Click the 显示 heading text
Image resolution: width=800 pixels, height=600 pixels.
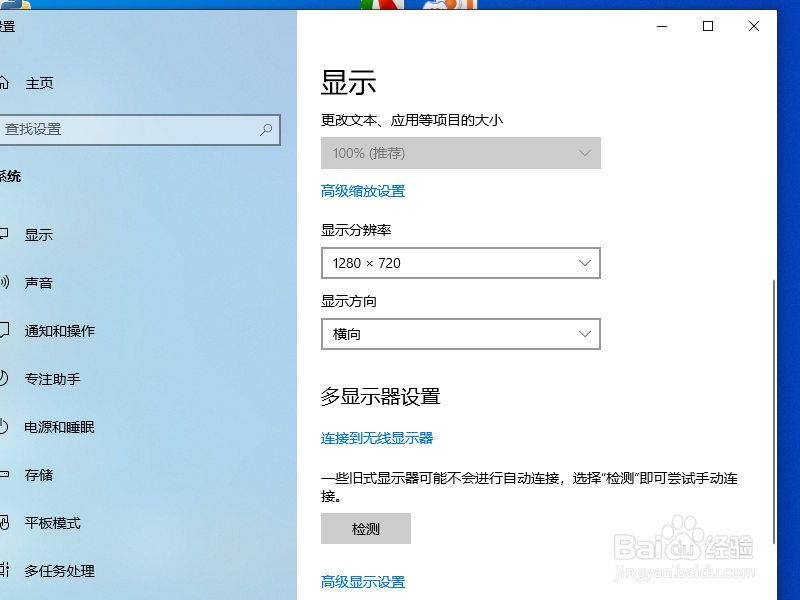point(348,83)
